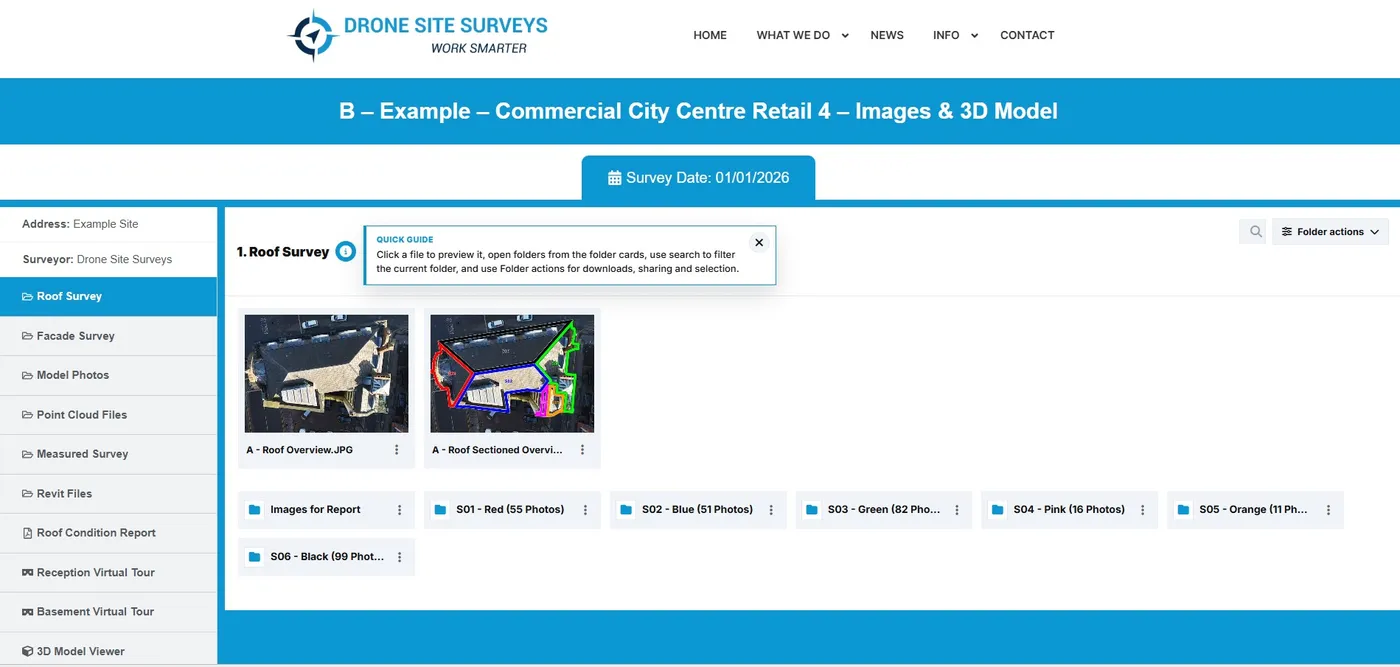The height and width of the screenshot is (667, 1400).
Task: Click the 1. Roof Survey heading
Action: pyautogui.click(x=283, y=252)
